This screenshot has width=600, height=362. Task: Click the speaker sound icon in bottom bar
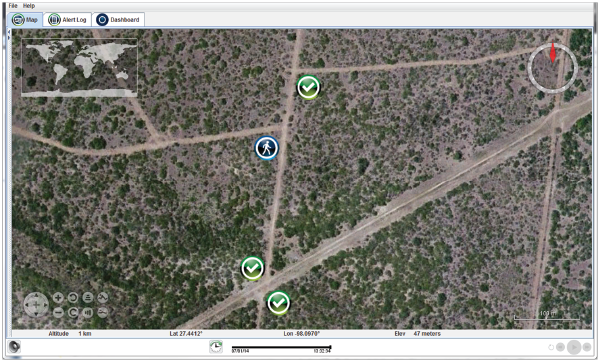(x=14, y=347)
